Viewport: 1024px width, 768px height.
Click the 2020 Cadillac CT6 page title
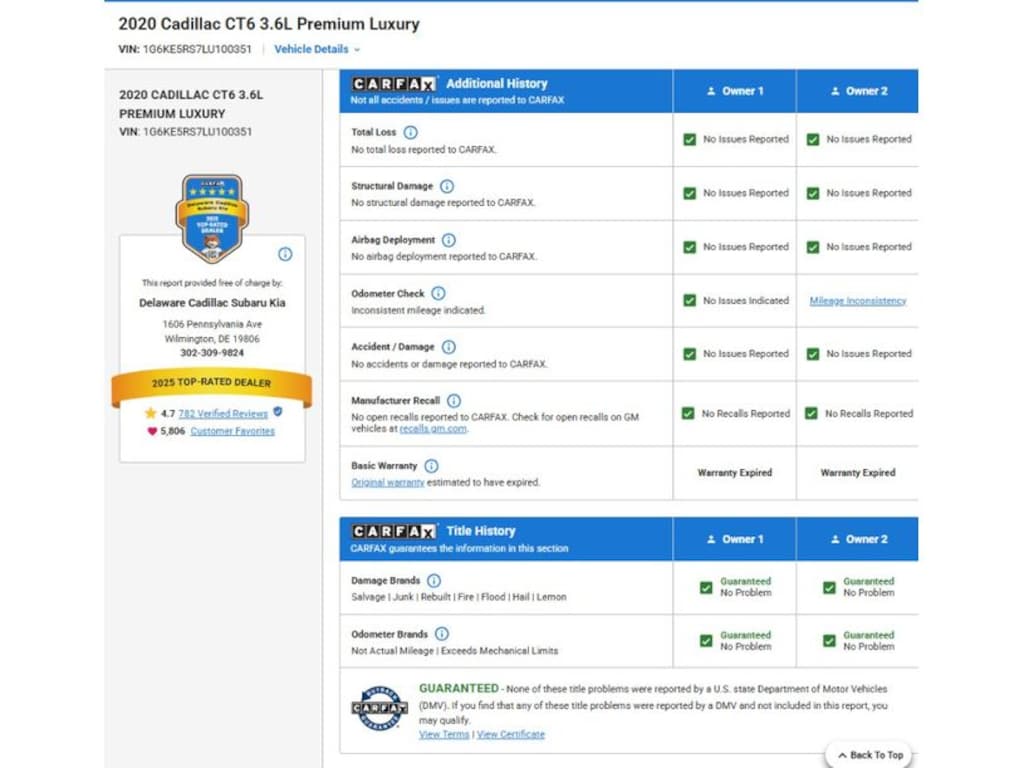click(268, 24)
